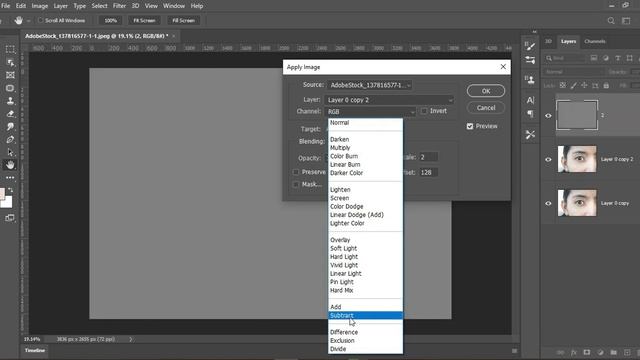Select the Pen tool
640x360 pixels.
point(10,140)
